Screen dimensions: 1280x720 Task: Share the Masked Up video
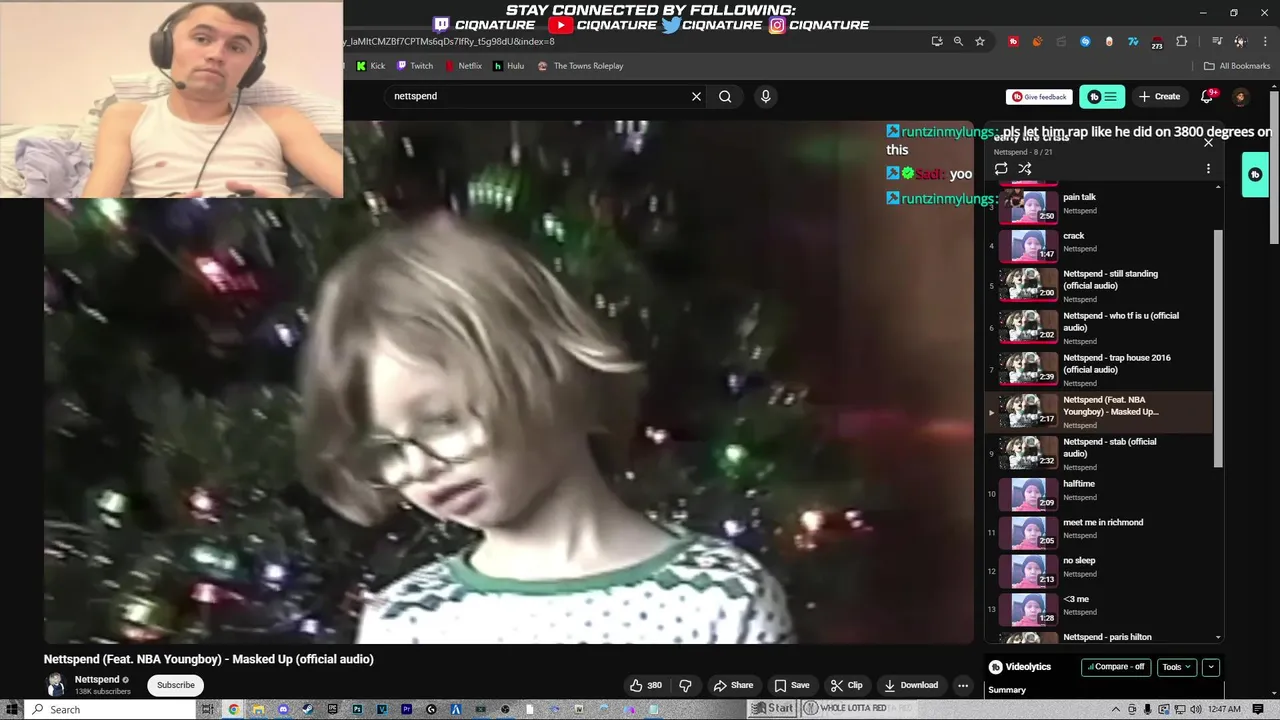tap(733, 685)
